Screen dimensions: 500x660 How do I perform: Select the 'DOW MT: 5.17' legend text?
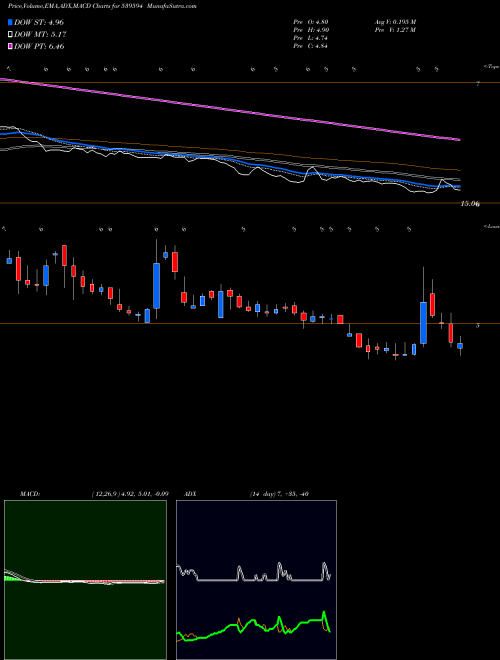pyautogui.click(x=40, y=35)
